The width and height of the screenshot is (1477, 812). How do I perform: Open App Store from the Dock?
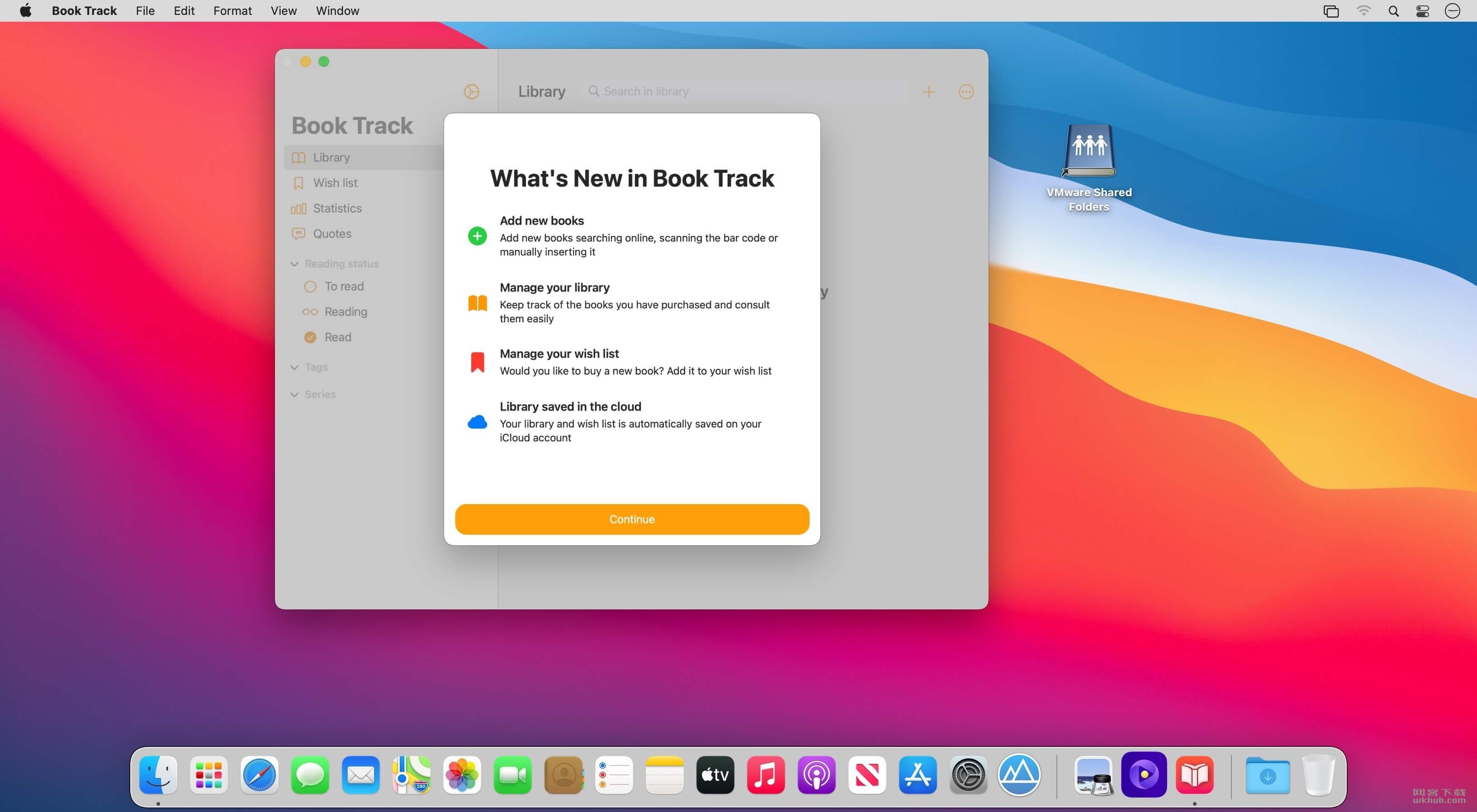click(x=918, y=775)
